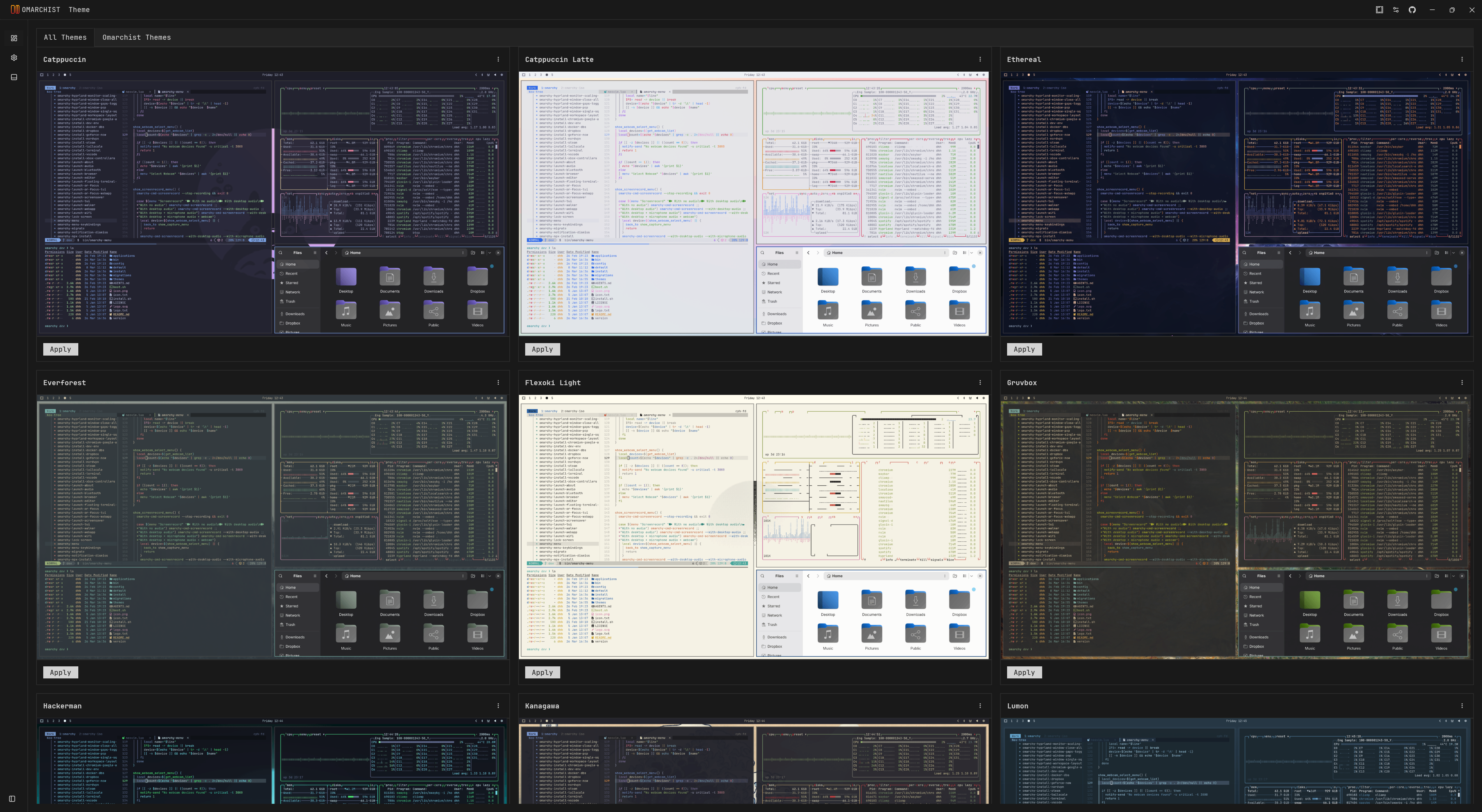Apply the Catppuccin theme

click(60, 349)
